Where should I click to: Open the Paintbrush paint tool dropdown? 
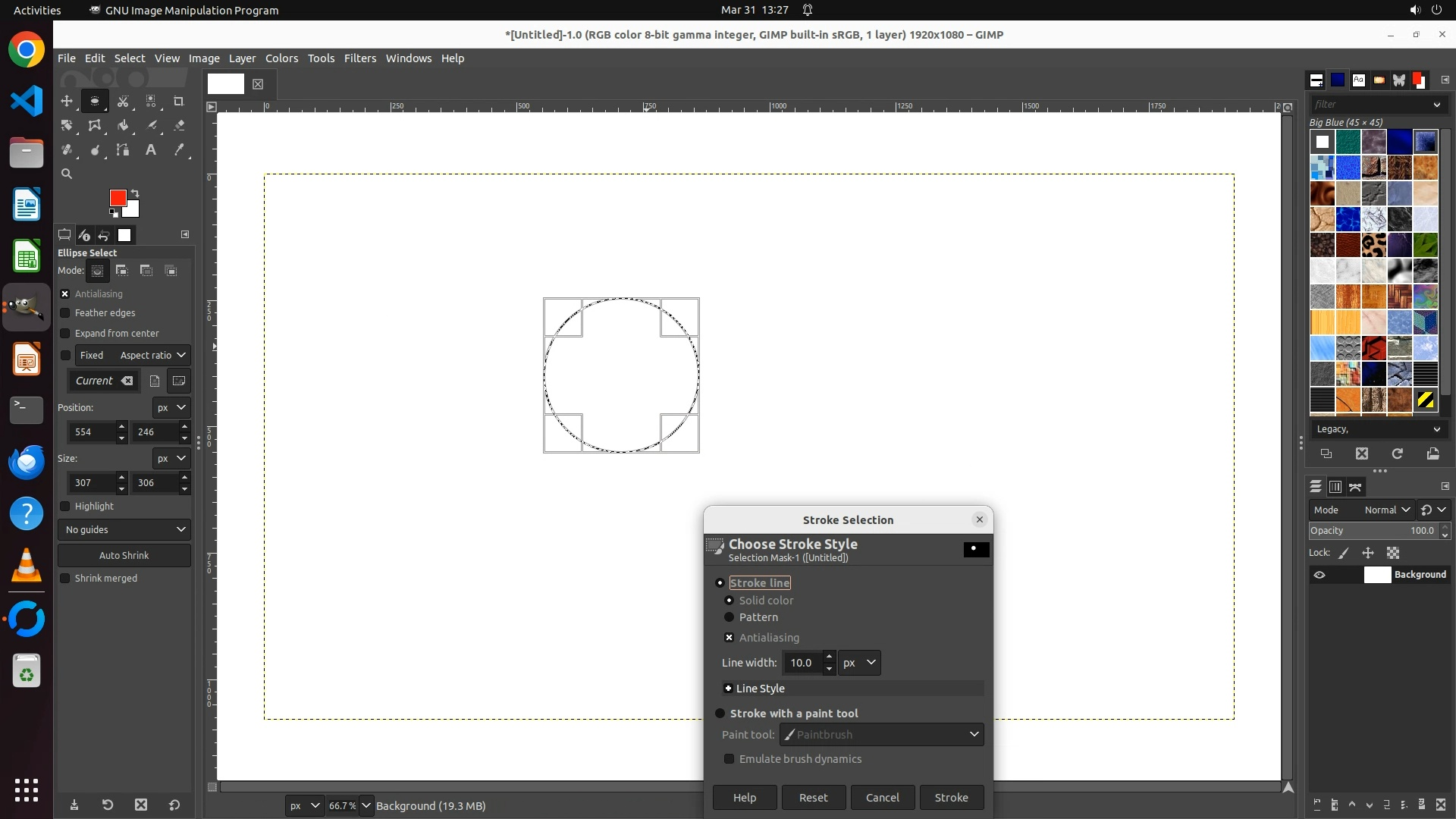(x=882, y=735)
